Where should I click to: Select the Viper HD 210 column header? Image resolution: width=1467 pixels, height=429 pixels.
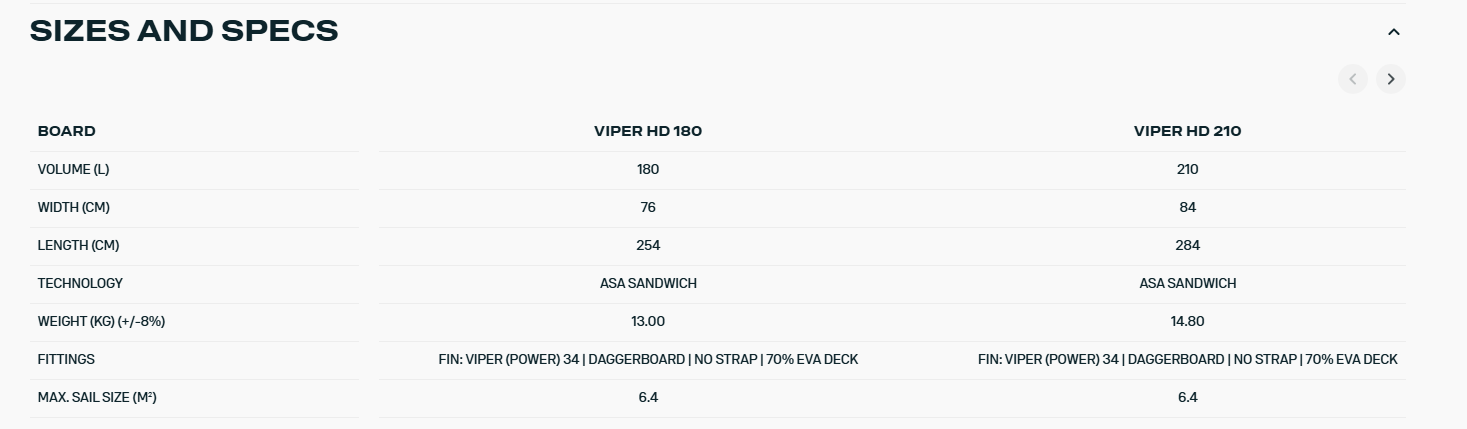(x=1187, y=131)
